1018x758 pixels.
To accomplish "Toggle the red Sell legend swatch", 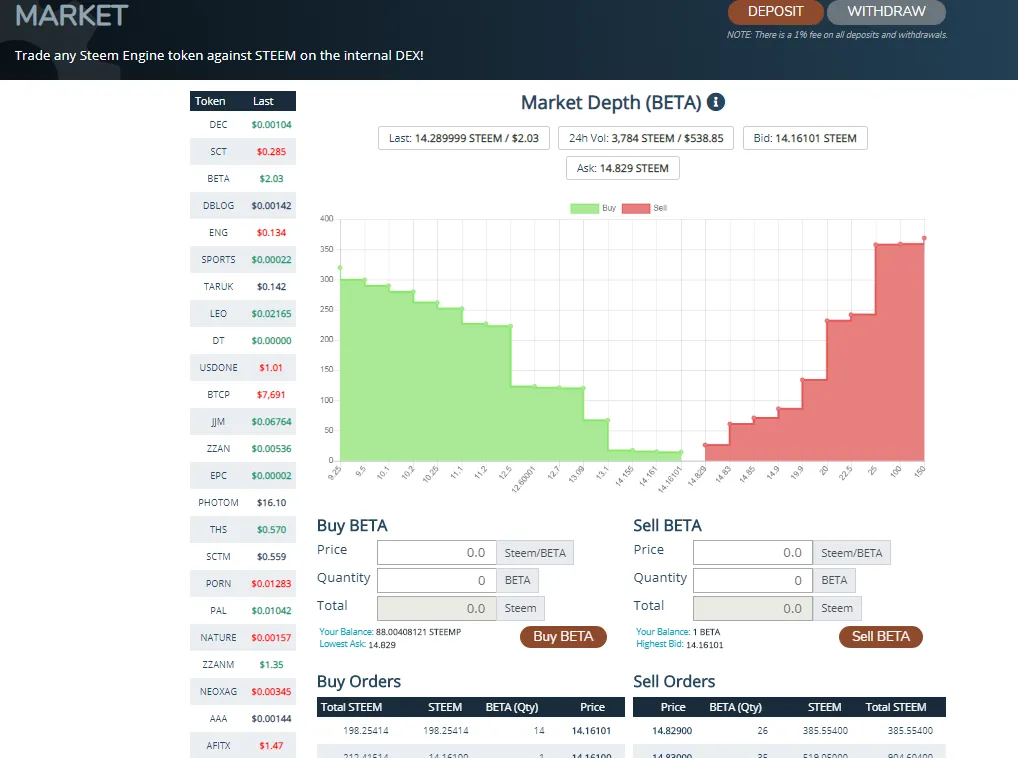I will click(636, 208).
